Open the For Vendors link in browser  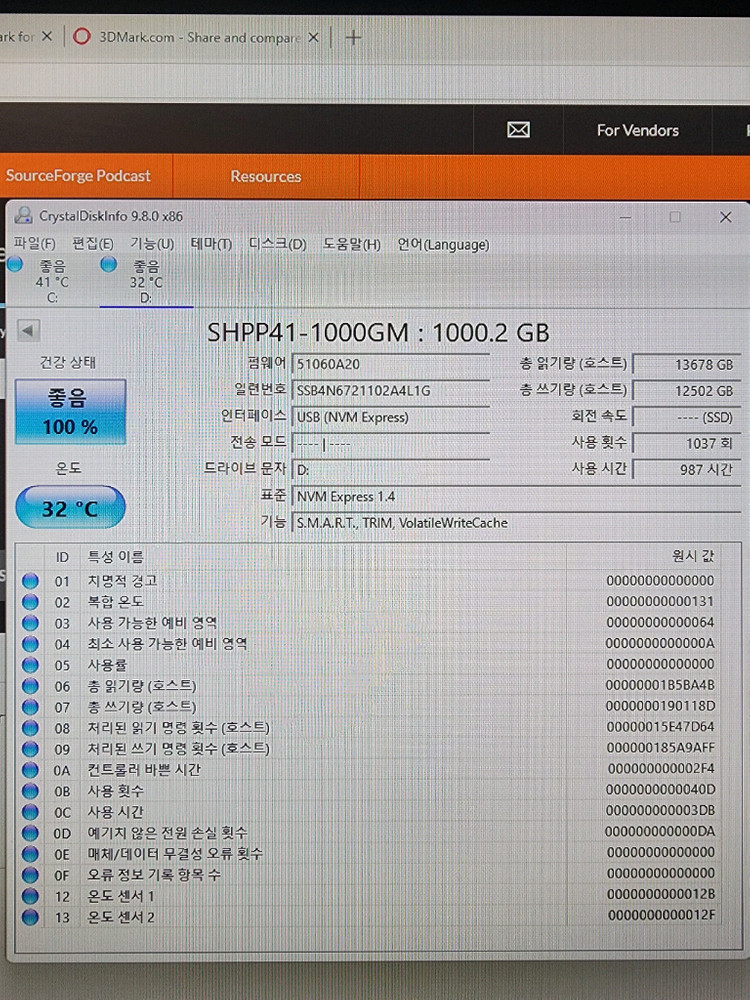(x=638, y=130)
